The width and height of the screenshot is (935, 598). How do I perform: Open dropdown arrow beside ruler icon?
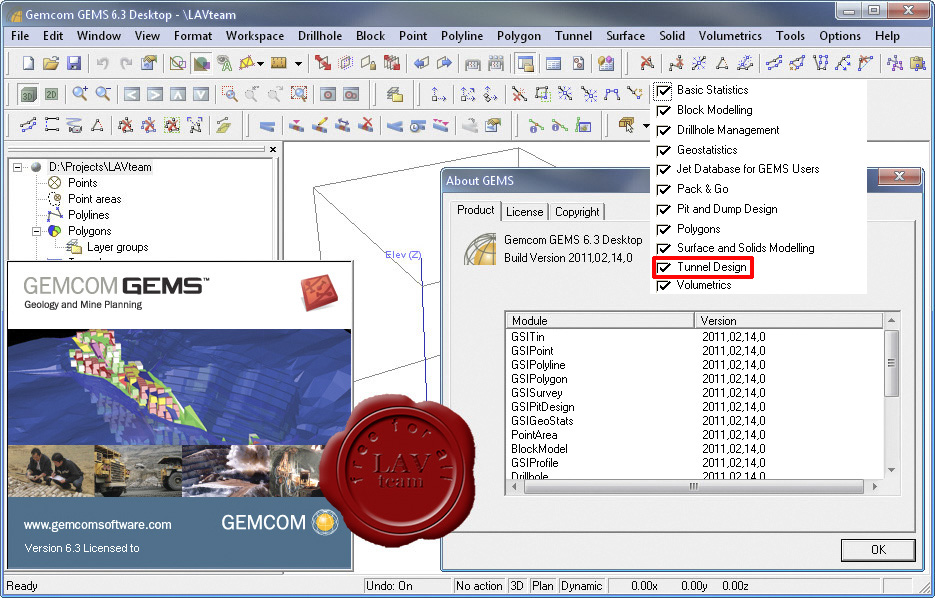pos(298,63)
